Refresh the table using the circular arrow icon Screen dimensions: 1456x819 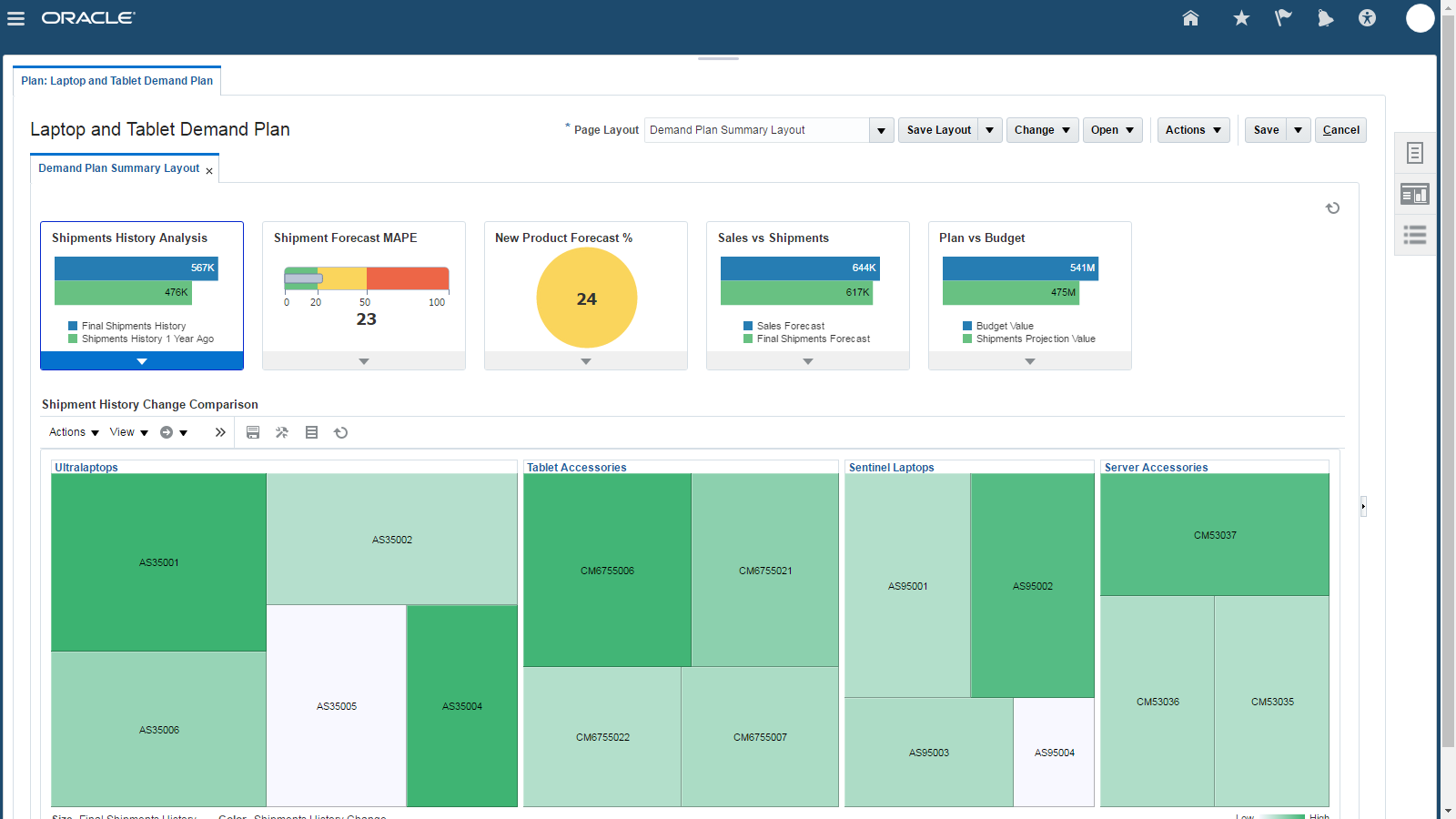(x=341, y=432)
